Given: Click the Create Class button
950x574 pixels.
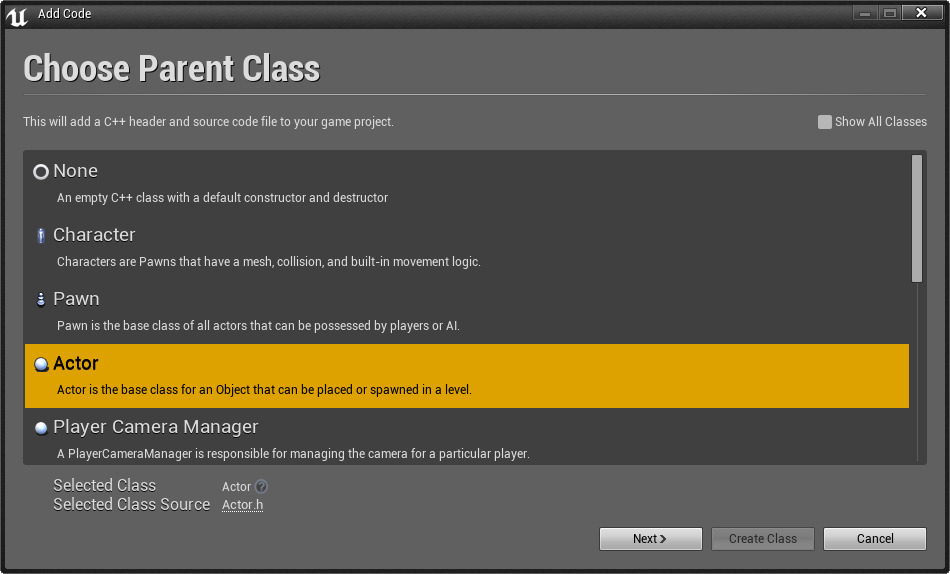Looking at the screenshot, I should [x=763, y=539].
